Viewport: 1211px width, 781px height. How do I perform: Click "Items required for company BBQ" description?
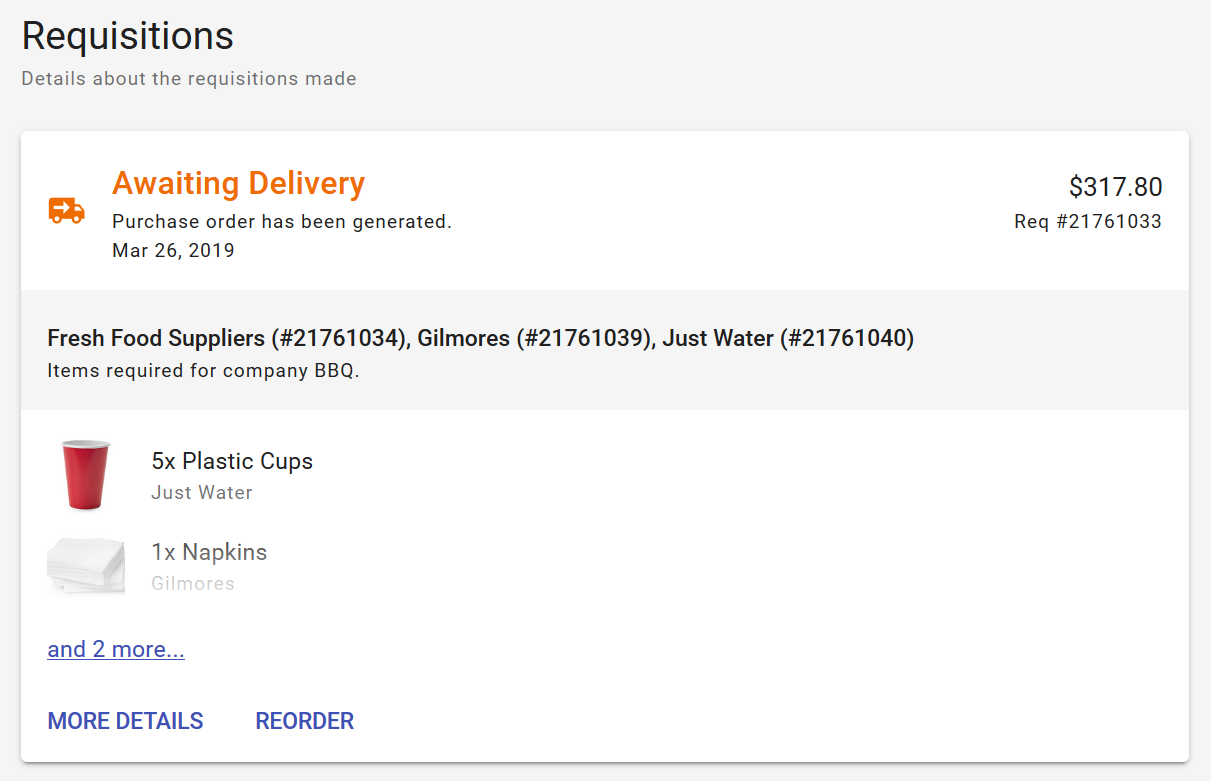pyautogui.click(x=203, y=371)
